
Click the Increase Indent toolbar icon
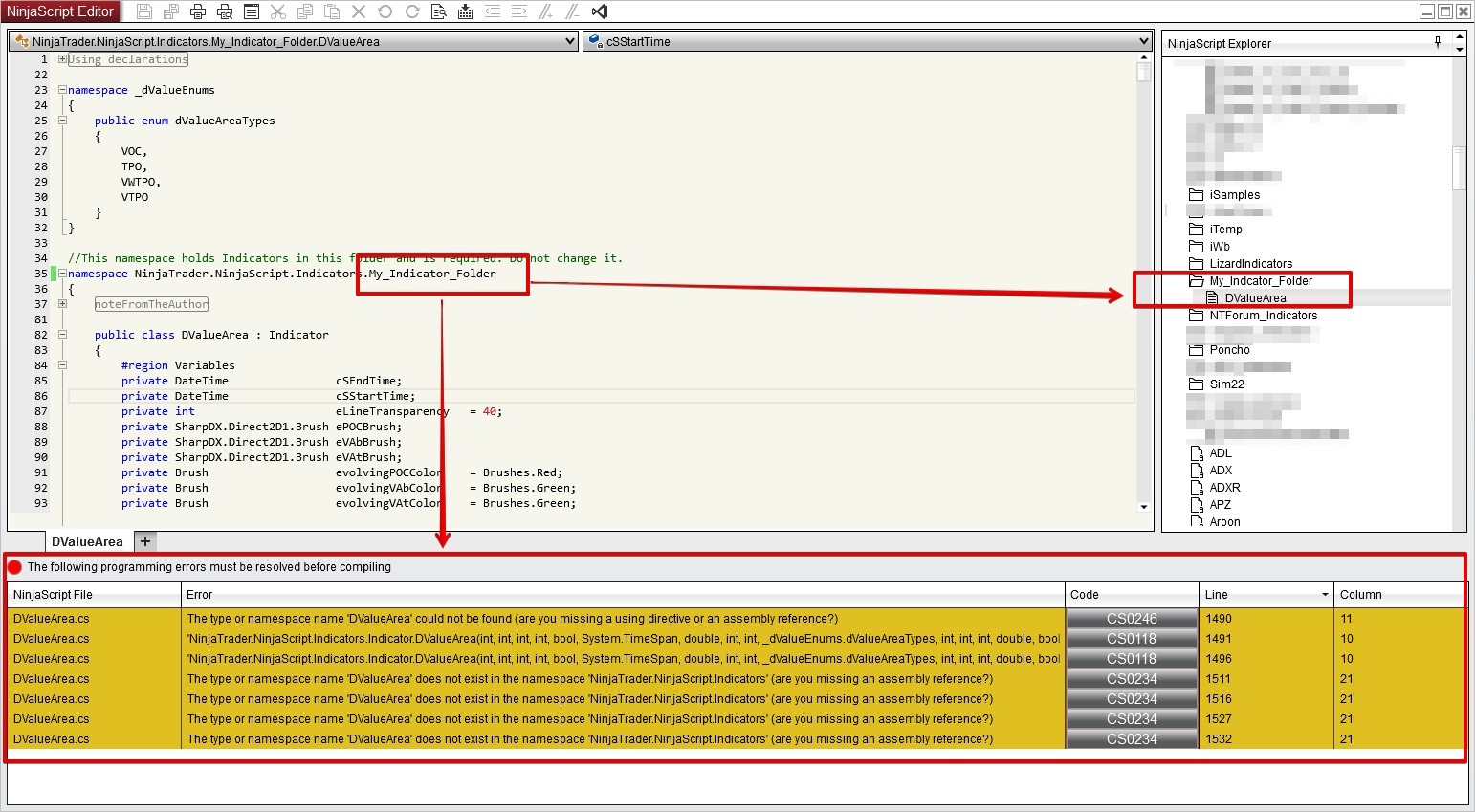click(x=519, y=11)
